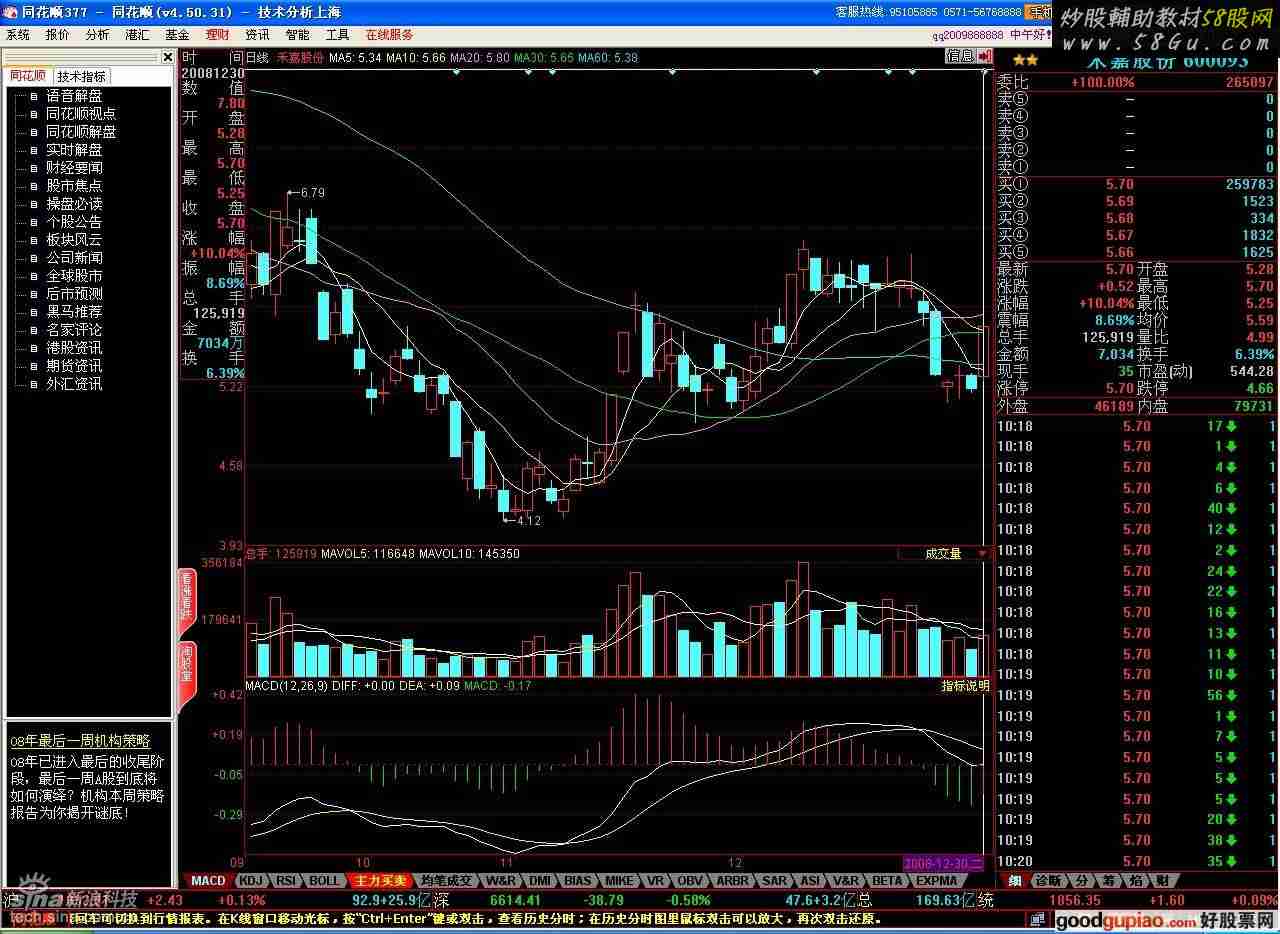1280x934 pixels.
Task: Click the document icon beside 操盘必读
Action: (33, 204)
